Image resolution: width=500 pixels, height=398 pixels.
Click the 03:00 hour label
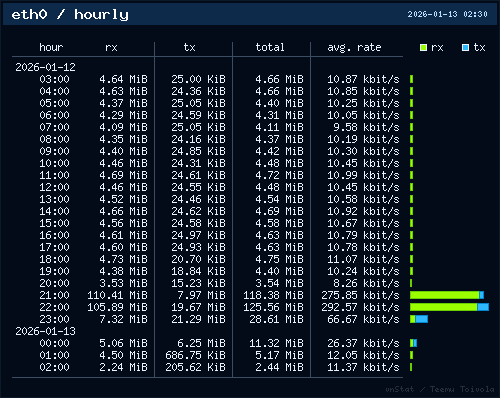[54, 79]
